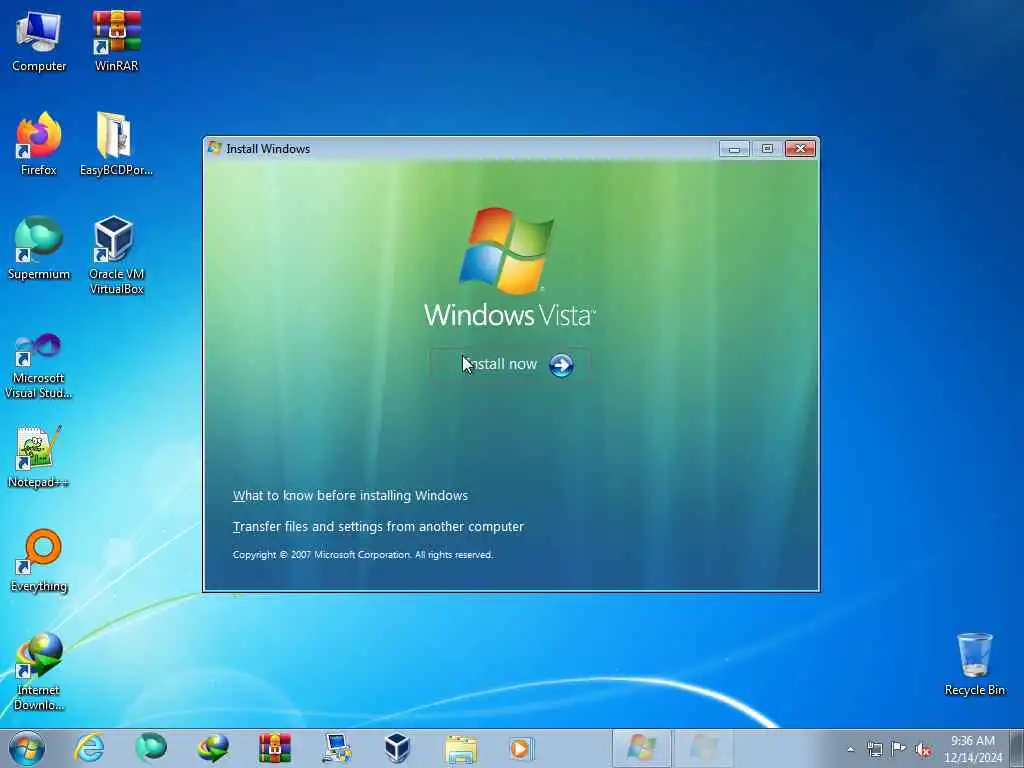Switch to Install Windows taskbar button
The width and height of the screenshot is (1024, 768).
642,748
